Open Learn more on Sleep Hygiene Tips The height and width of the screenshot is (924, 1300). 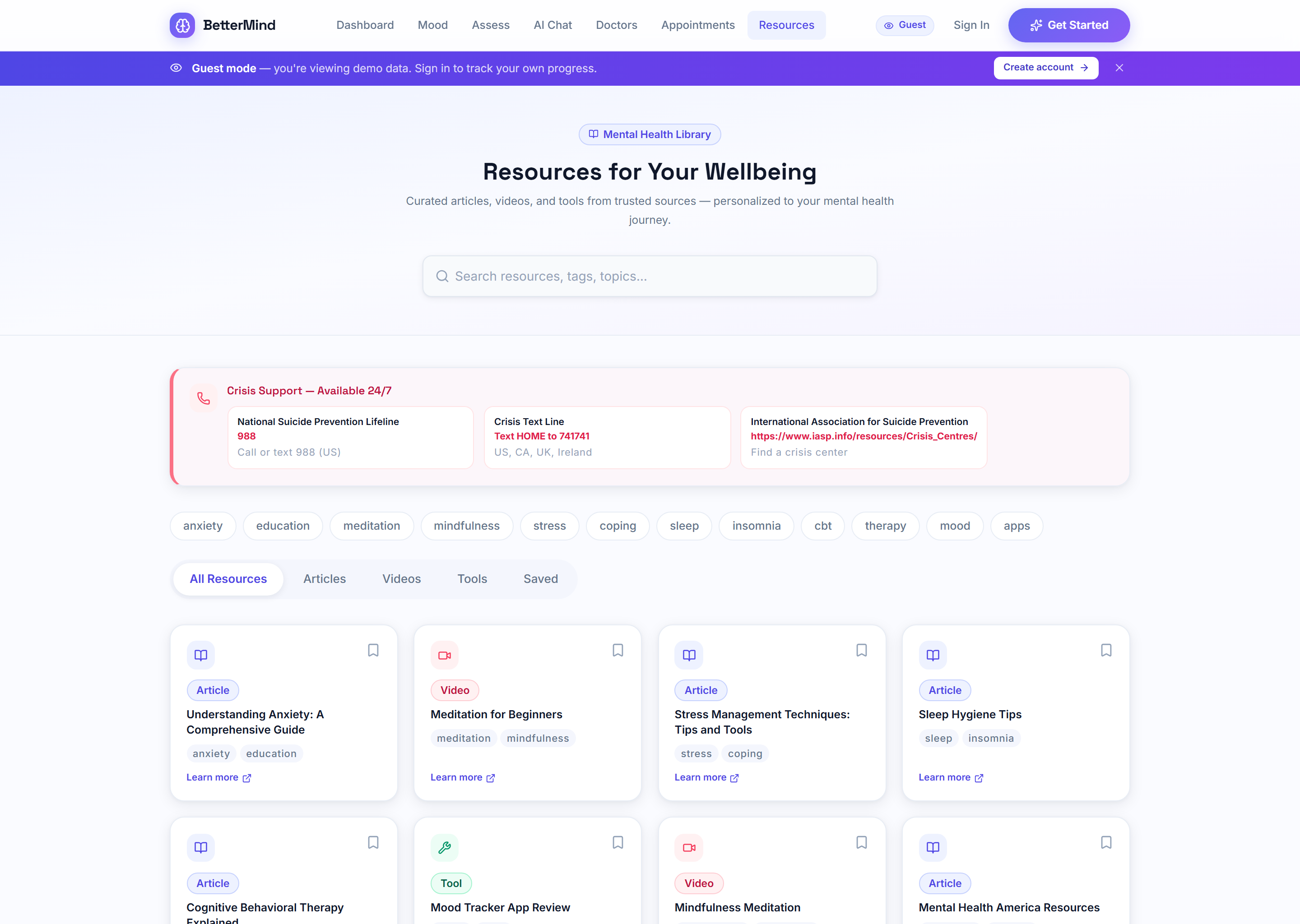951,777
